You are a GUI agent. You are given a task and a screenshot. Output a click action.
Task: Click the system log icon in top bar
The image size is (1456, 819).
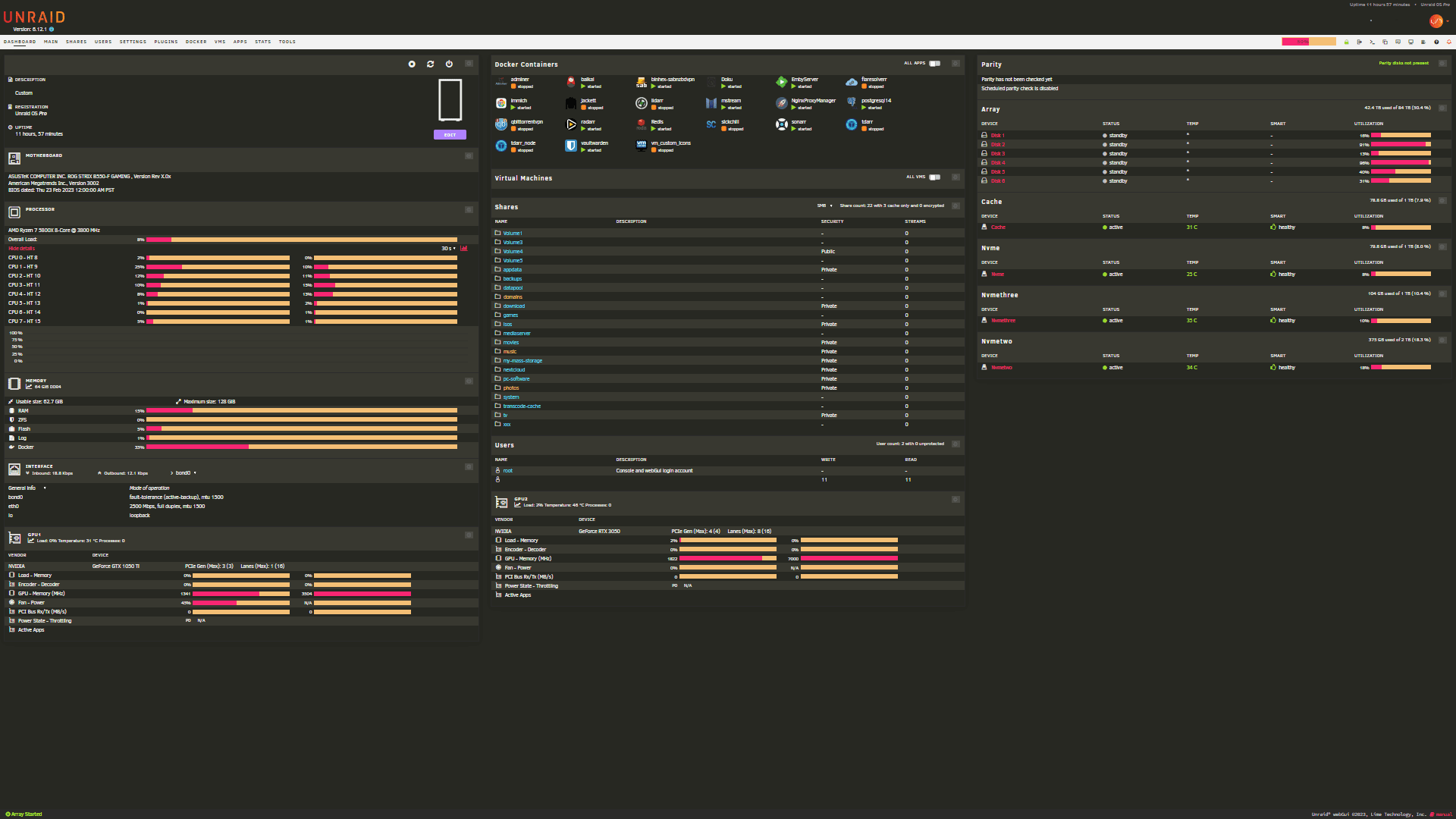tap(1423, 42)
